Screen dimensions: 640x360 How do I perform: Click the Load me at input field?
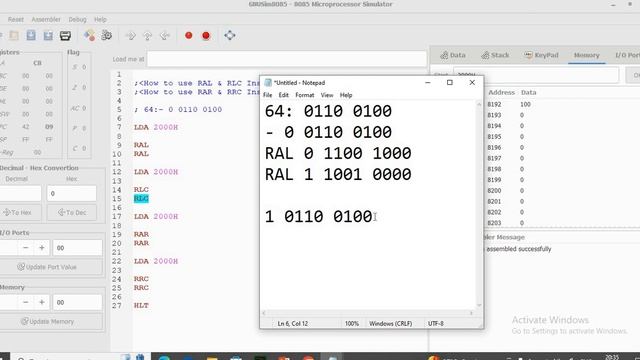pos(287,59)
